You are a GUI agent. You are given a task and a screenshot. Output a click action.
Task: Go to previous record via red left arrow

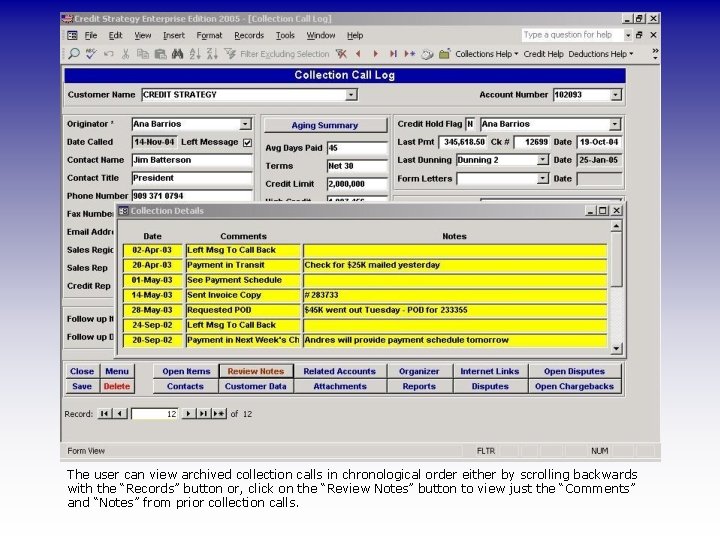[358, 54]
